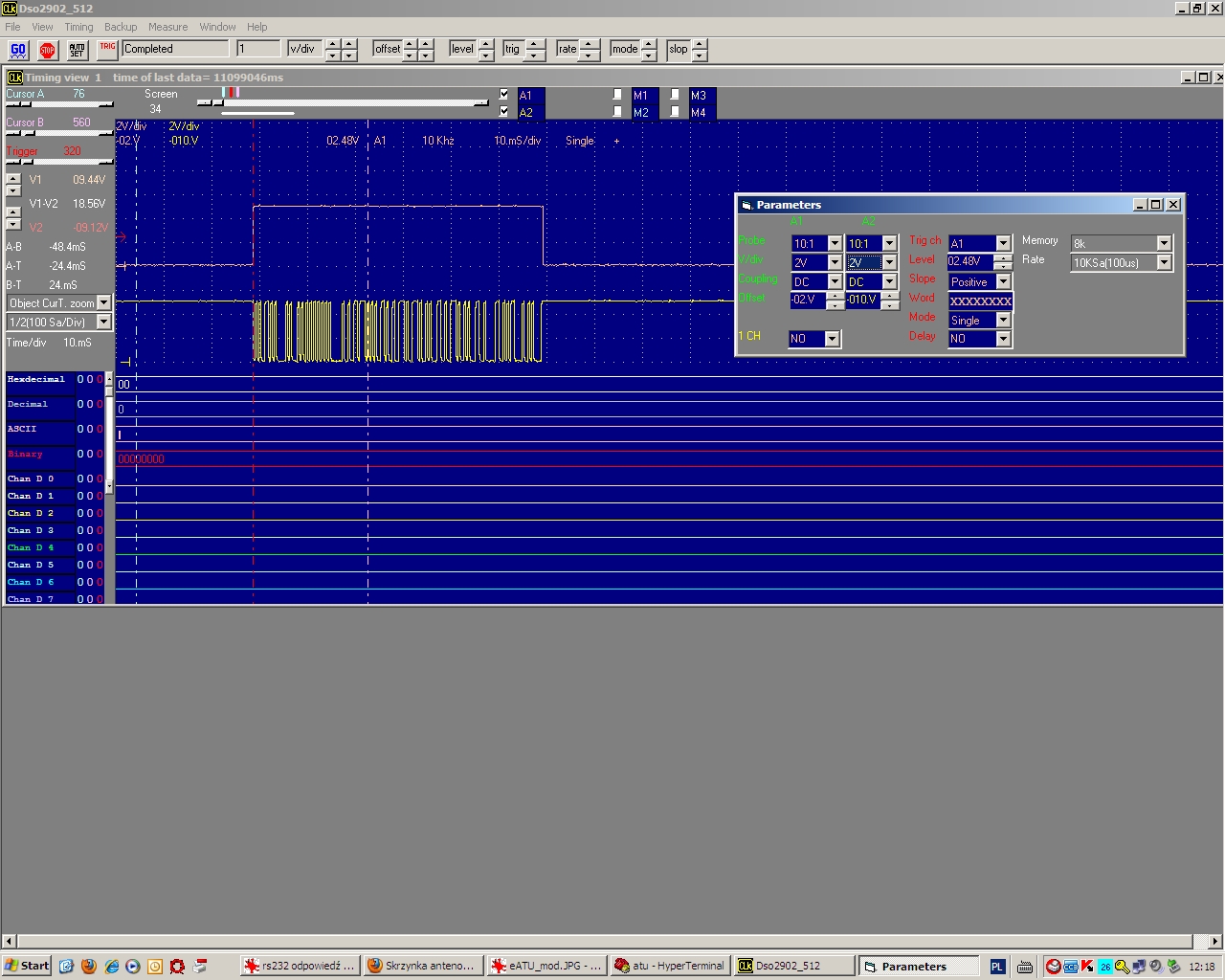Viewport: 1225px width, 980px height.
Task: Open Firefox from the quick launch bar
Action: (89, 966)
